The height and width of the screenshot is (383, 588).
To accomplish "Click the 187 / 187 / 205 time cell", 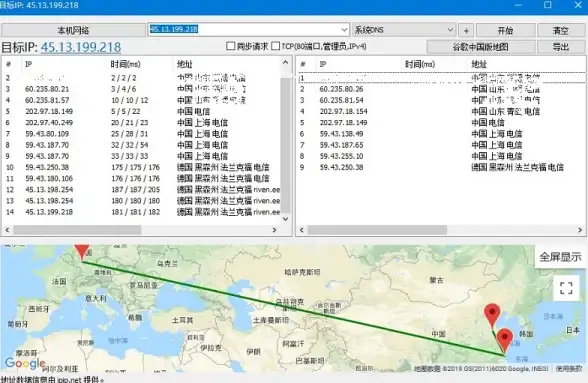I will pyautogui.click(x=135, y=190).
